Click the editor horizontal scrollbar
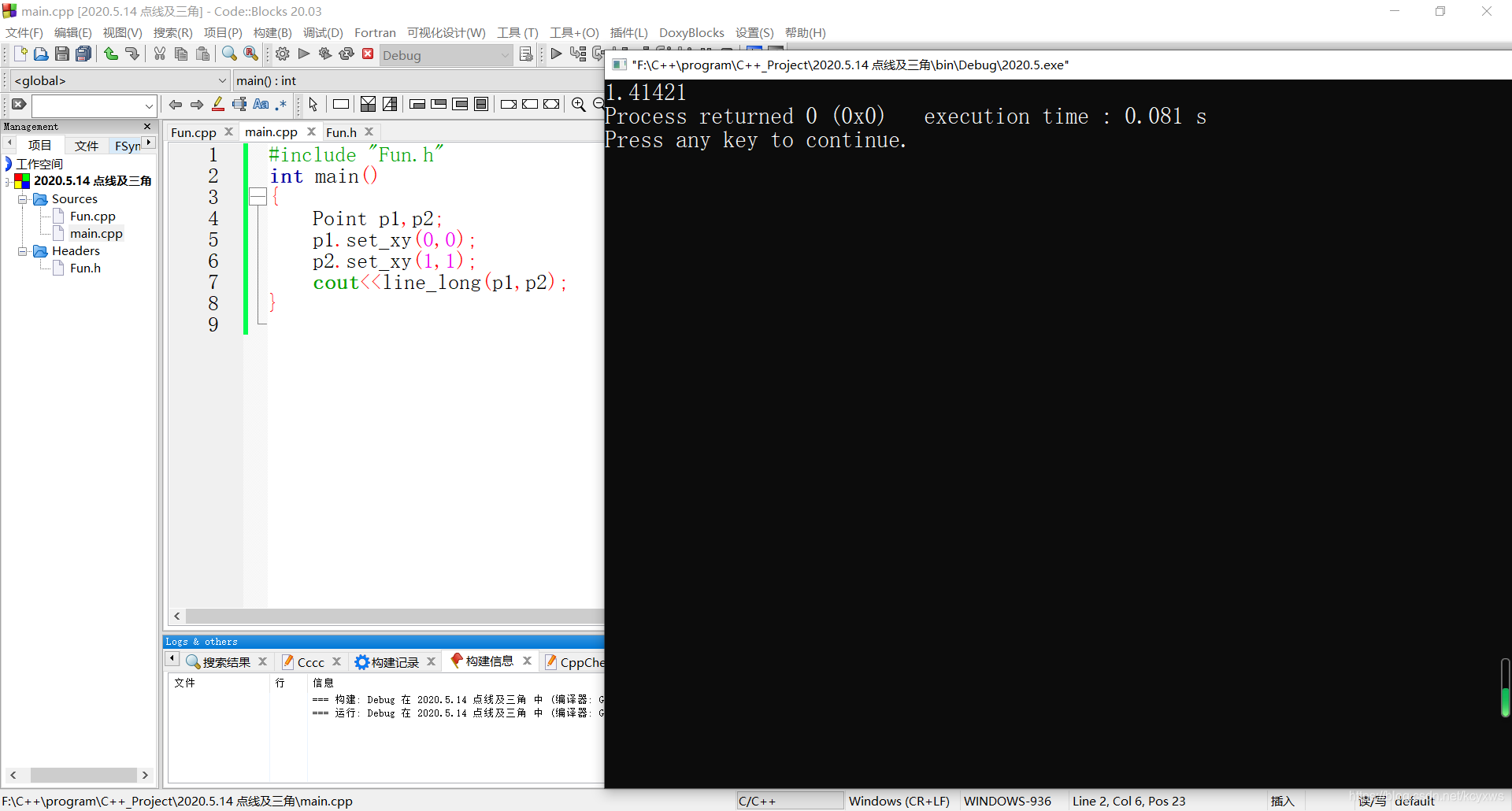 pyautogui.click(x=394, y=616)
